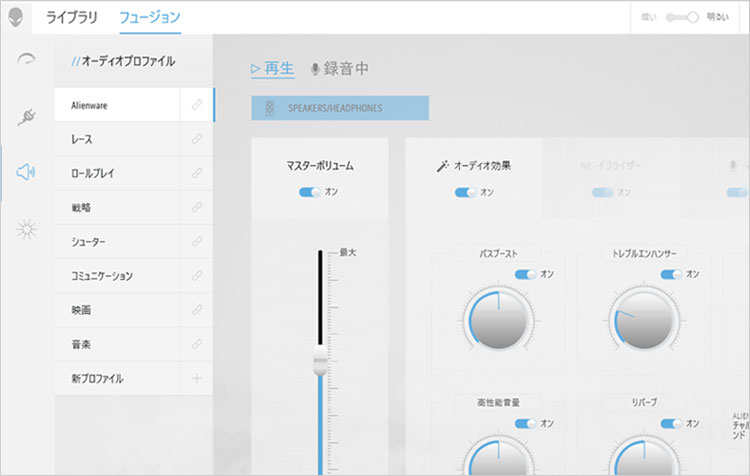Image resolution: width=750 pixels, height=476 pixels.
Task: Click the magic wand オーディオ効果 icon
Action: point(442,166)
